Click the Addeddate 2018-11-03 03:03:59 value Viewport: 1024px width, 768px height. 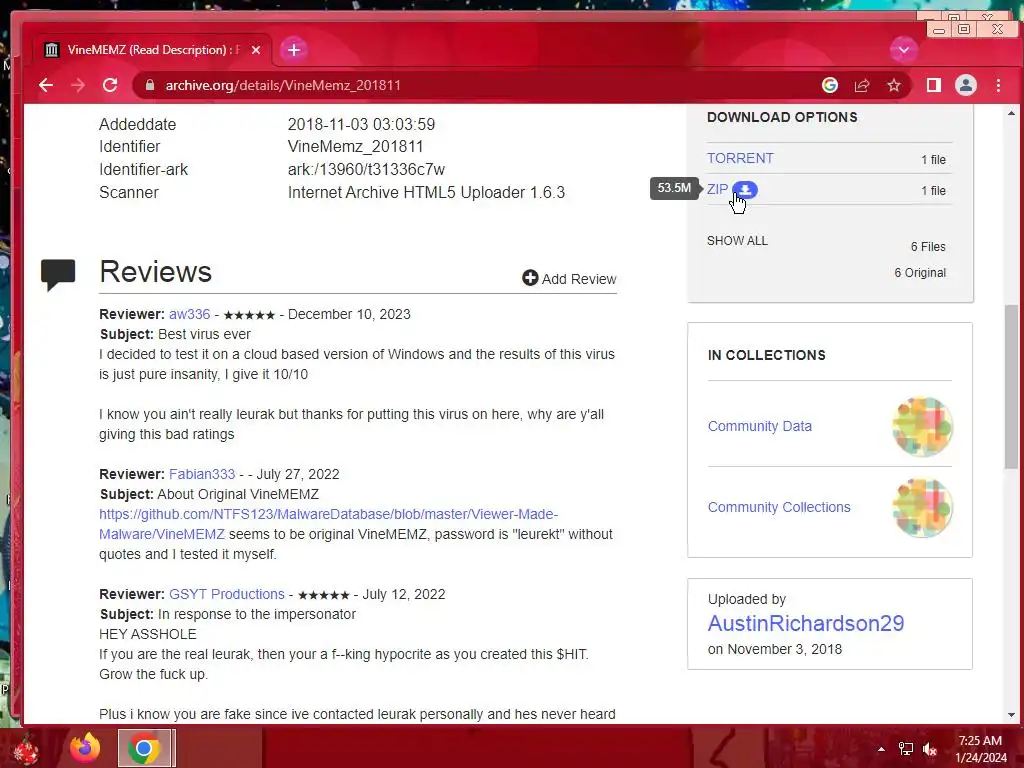pyautogui.click(x=361, y=125)
